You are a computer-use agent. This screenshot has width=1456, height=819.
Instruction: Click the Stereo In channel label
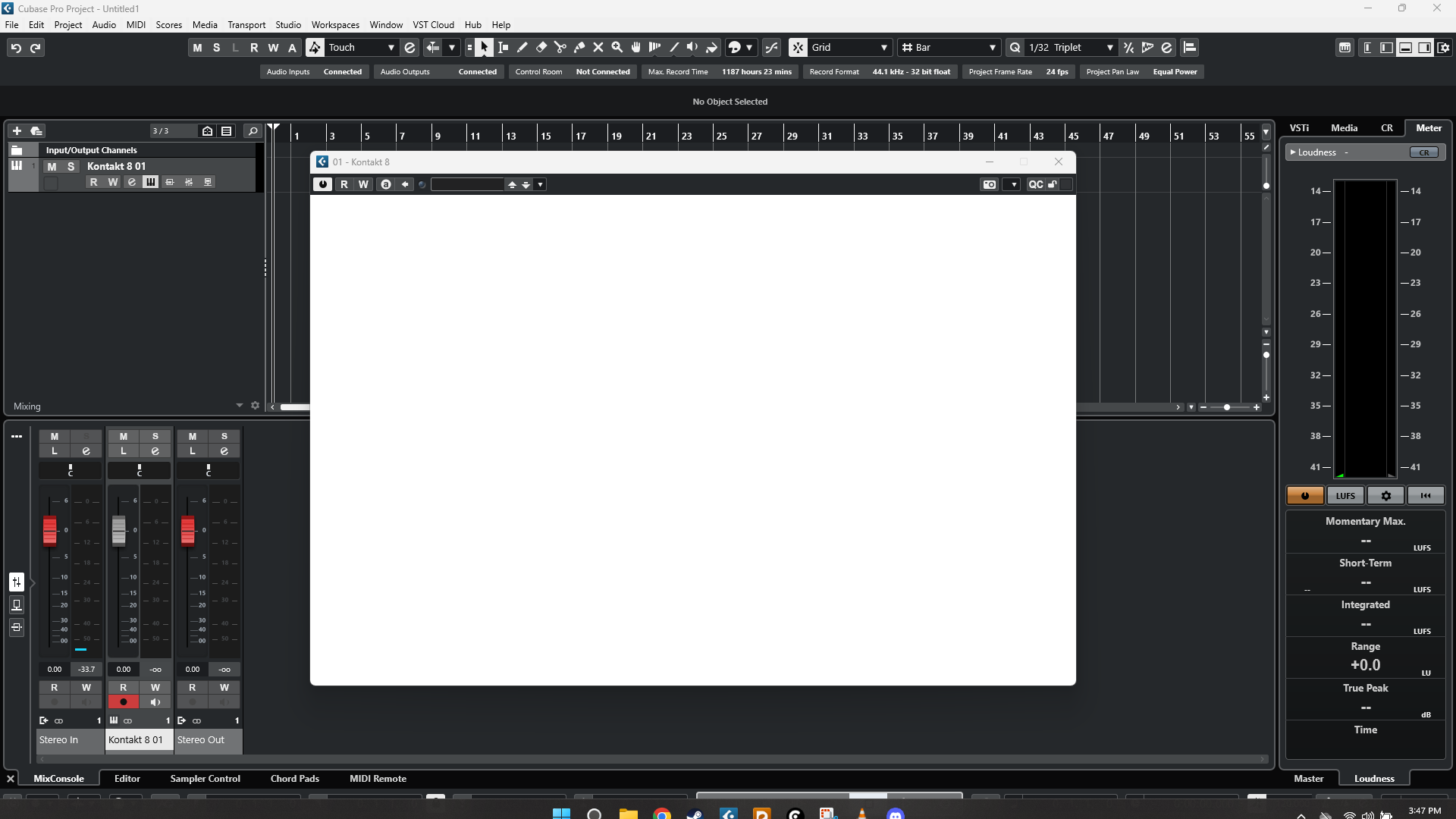71,739
